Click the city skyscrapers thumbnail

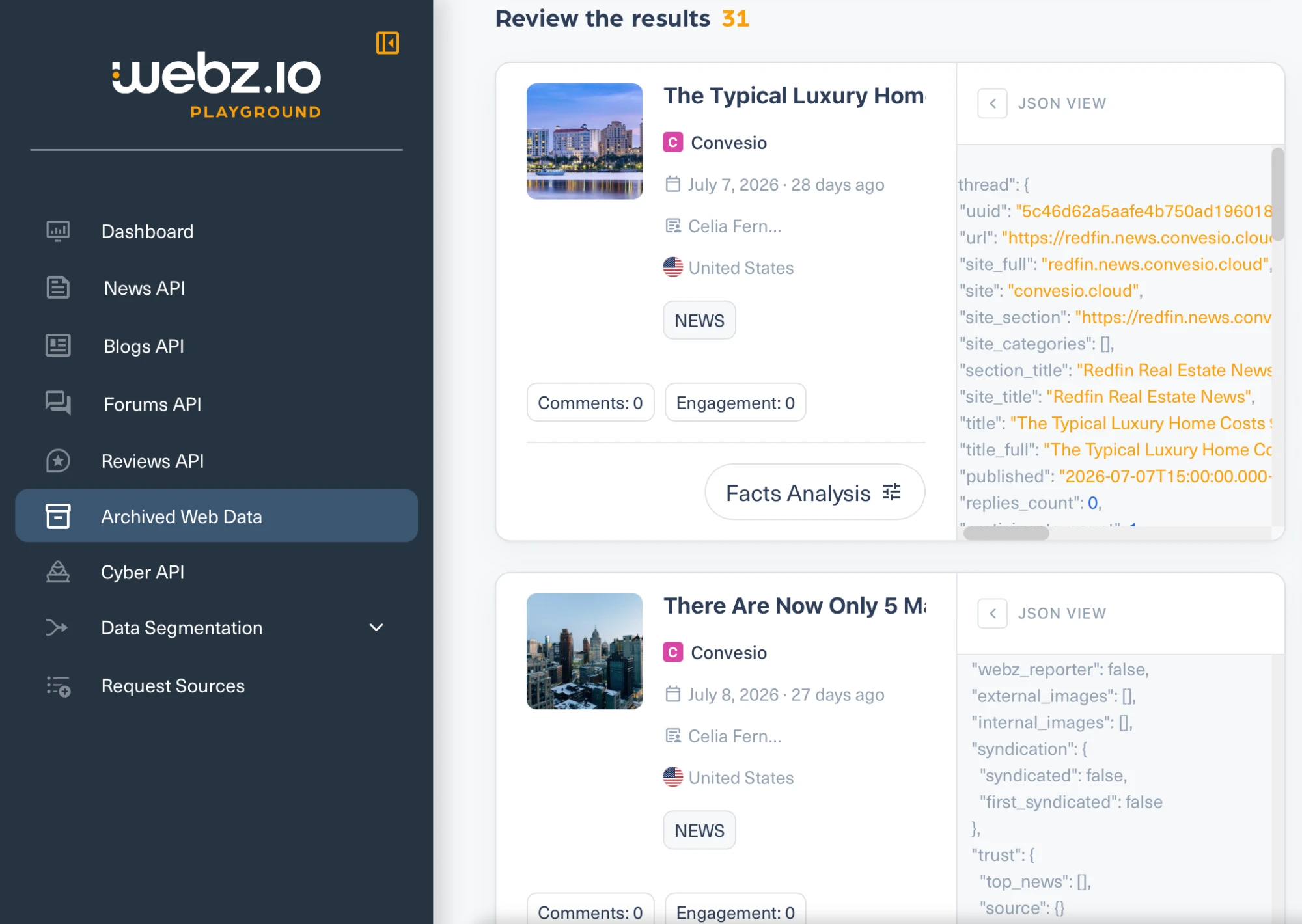click(x=585, y=651)
